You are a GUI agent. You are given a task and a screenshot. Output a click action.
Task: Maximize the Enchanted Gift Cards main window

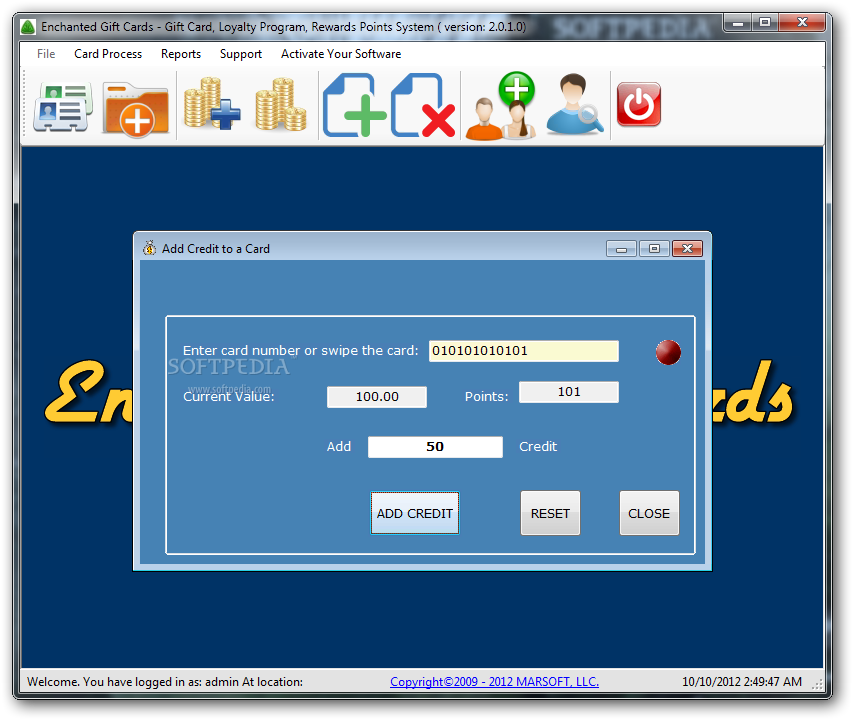click(x=765, y=22)
